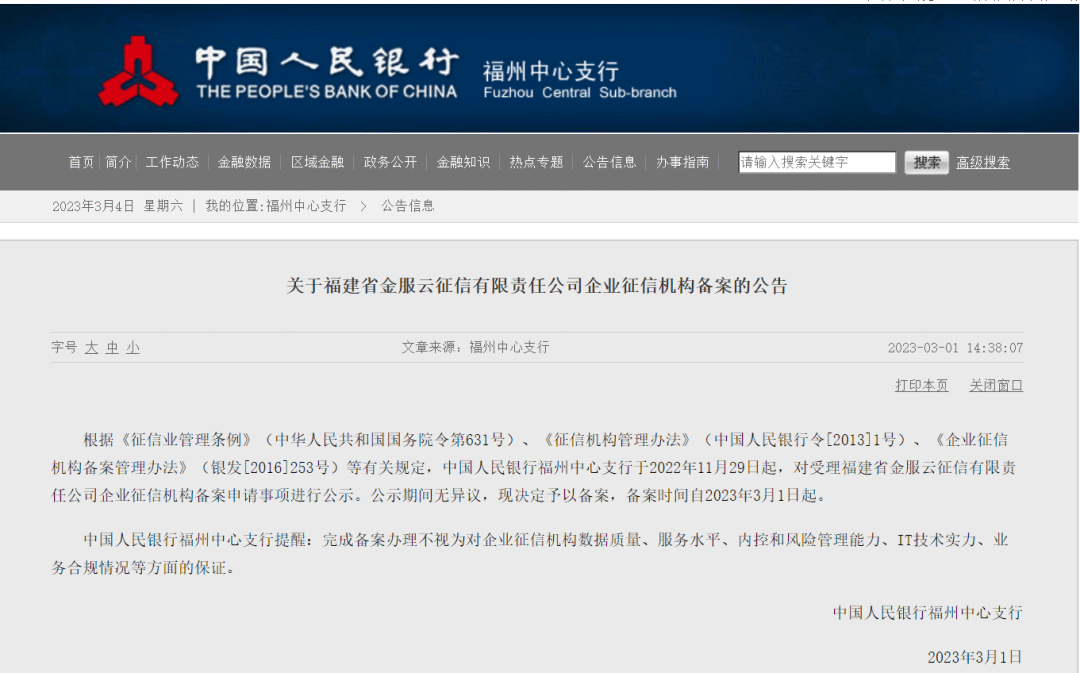
Task: Click the 关闭窗口 link
Action: point(996,386)
